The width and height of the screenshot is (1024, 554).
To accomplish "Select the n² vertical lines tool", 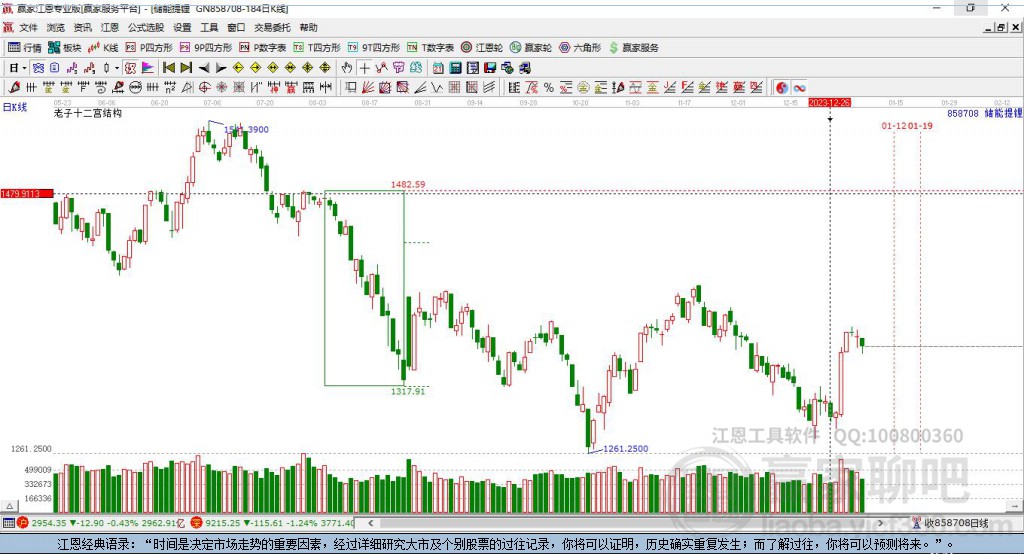I will [170, 88].
